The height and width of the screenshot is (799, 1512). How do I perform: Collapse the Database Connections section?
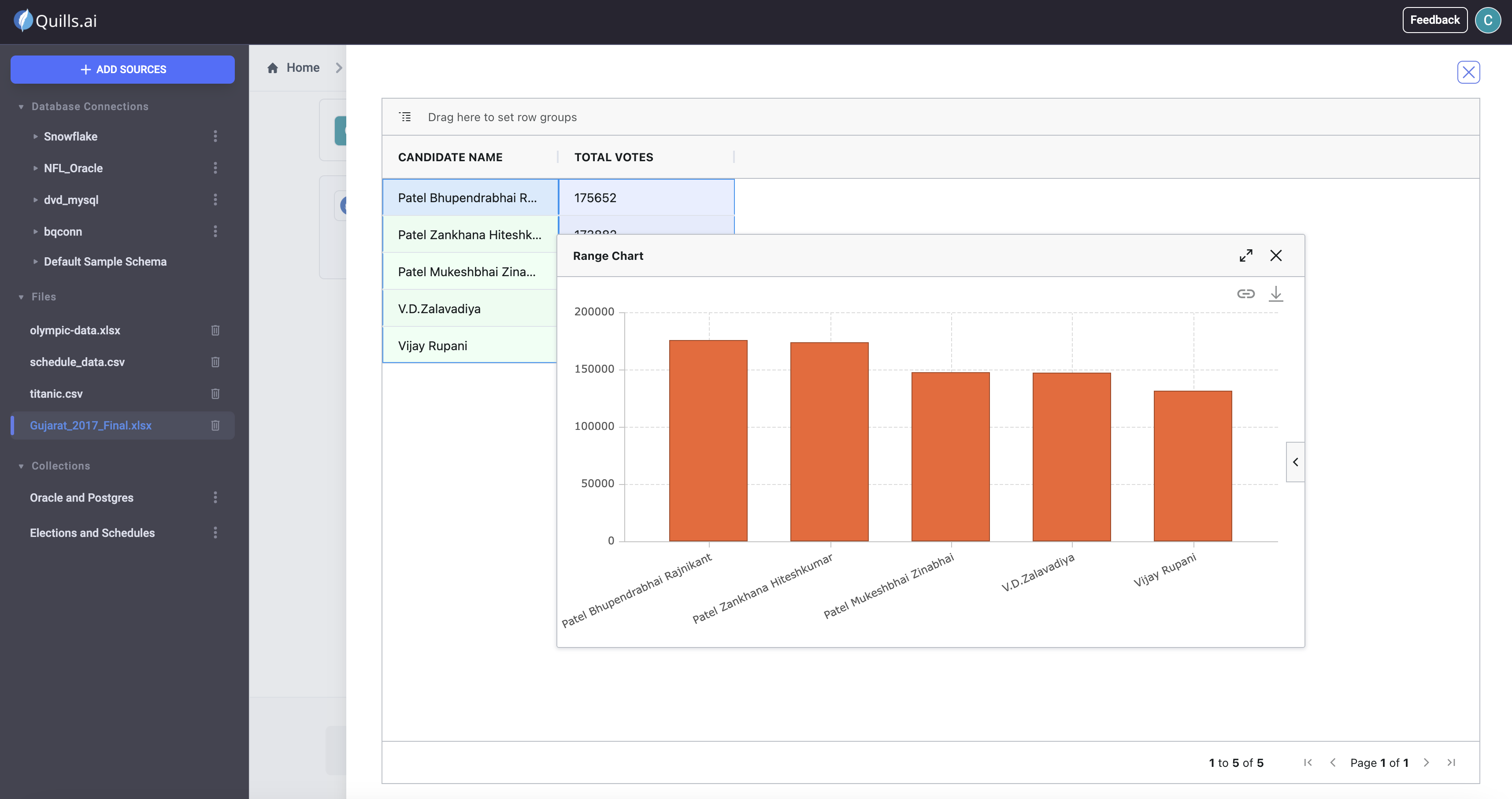pos(21,107)
